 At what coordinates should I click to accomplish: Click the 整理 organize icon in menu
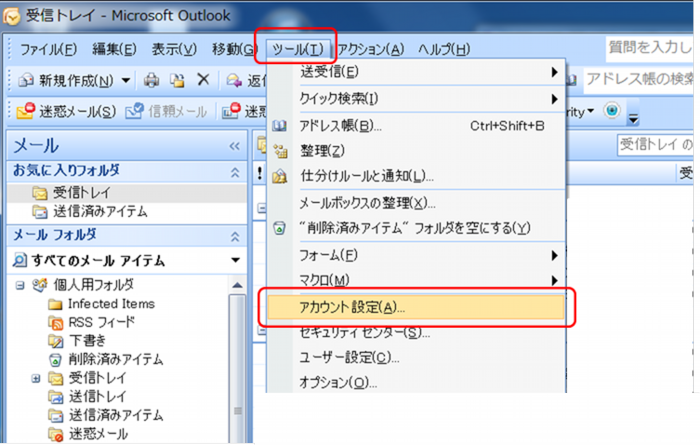(x=280, y=151)
